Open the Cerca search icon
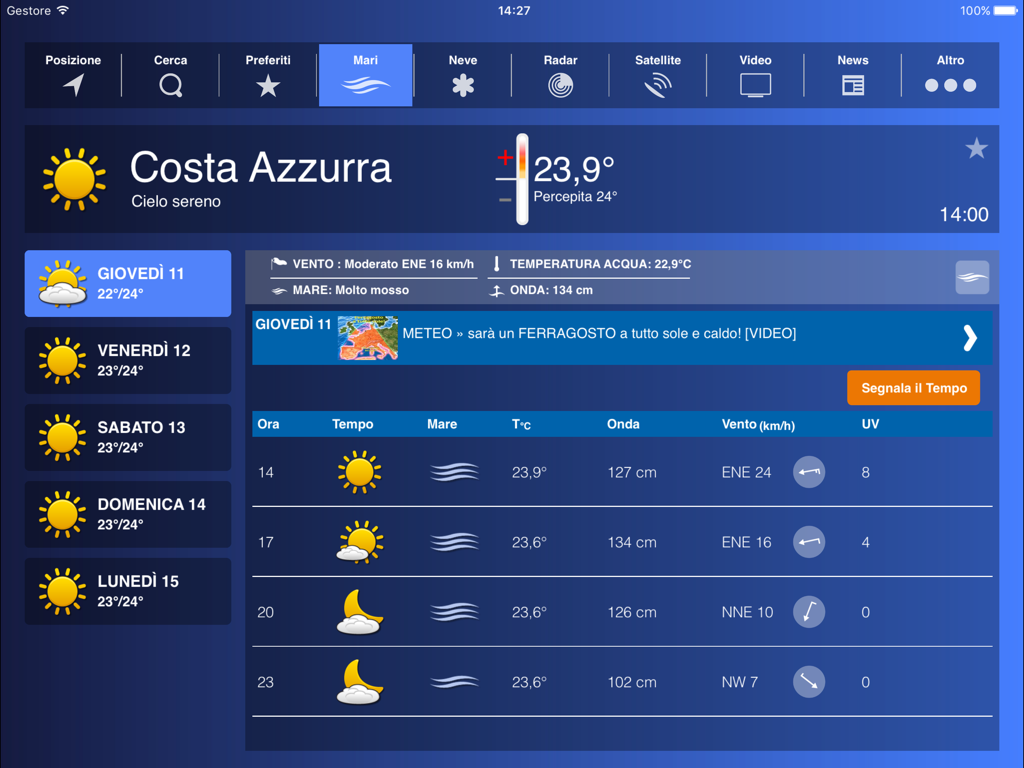 [x=170, y=85]
